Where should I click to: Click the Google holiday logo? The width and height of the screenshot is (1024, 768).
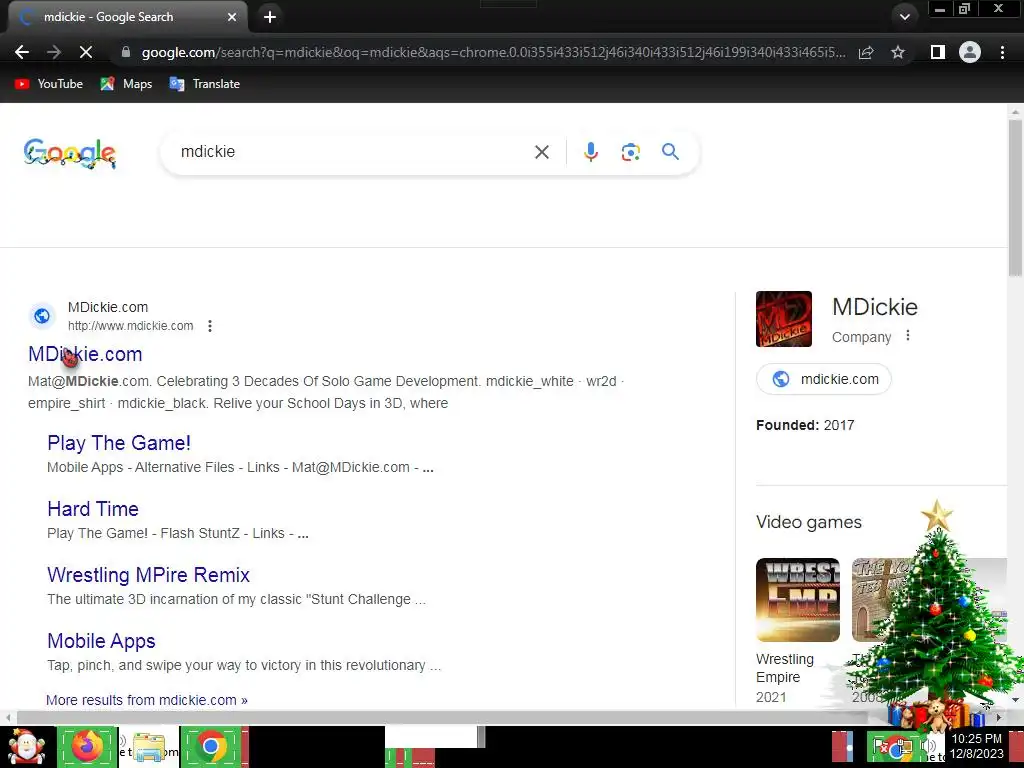coord(70,153)
